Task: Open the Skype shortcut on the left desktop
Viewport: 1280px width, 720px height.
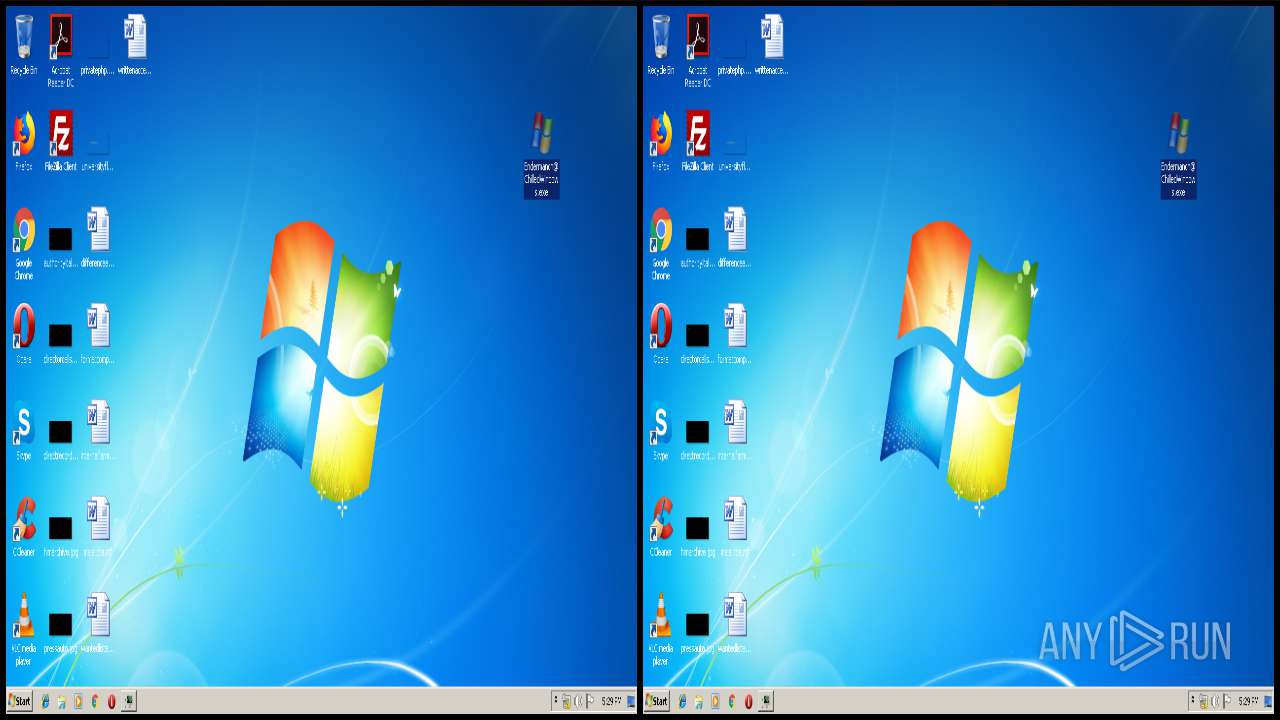Action: pyautogui.click(x=24, y=430)
